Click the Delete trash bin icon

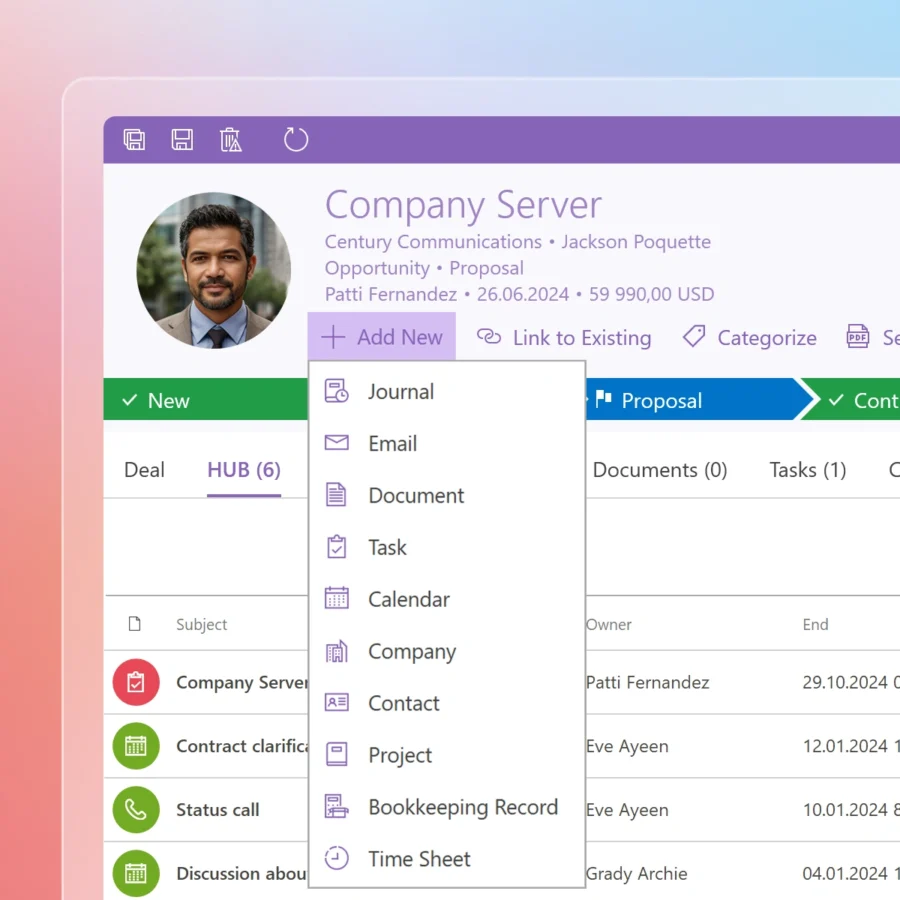(231, 140)
